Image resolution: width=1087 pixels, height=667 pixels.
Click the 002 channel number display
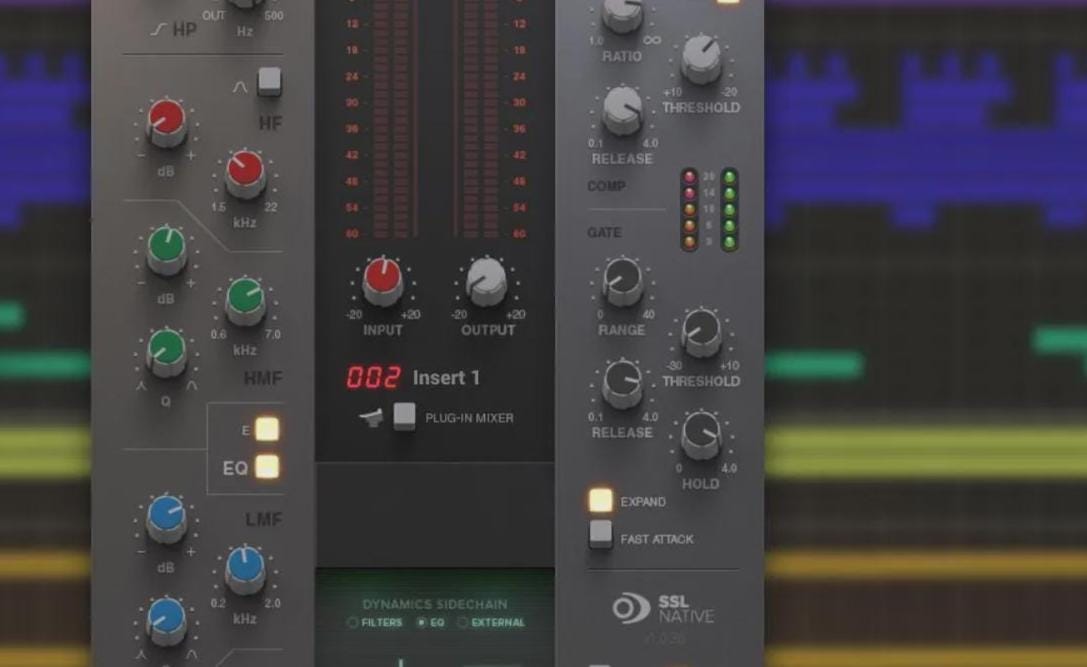click(373, 377)
